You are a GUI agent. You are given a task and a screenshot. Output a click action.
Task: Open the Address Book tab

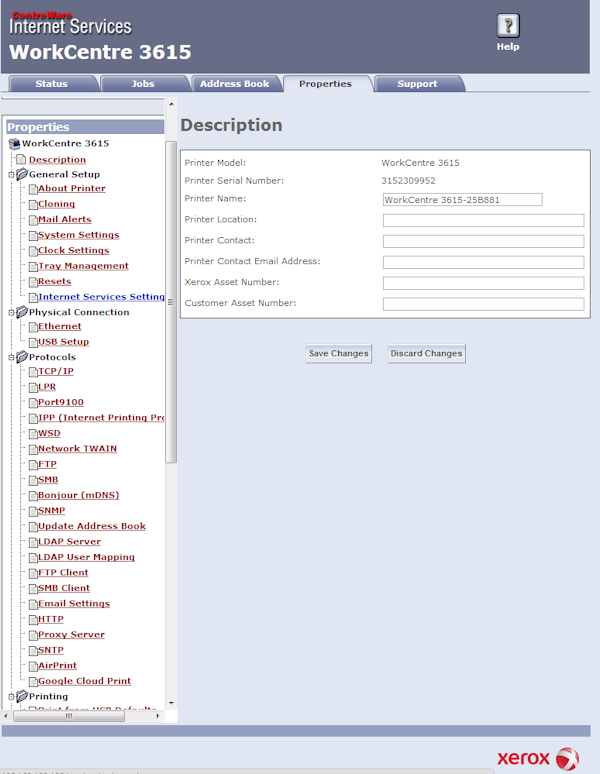pos(234,84)
